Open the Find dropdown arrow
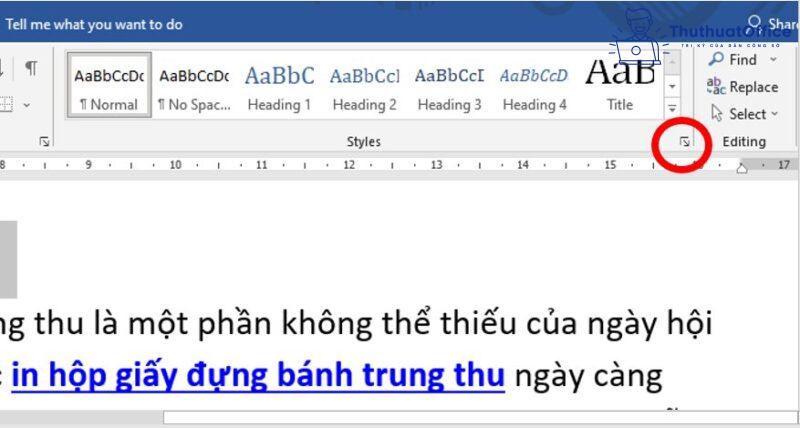The image size is (800, 428). (773, 60)
